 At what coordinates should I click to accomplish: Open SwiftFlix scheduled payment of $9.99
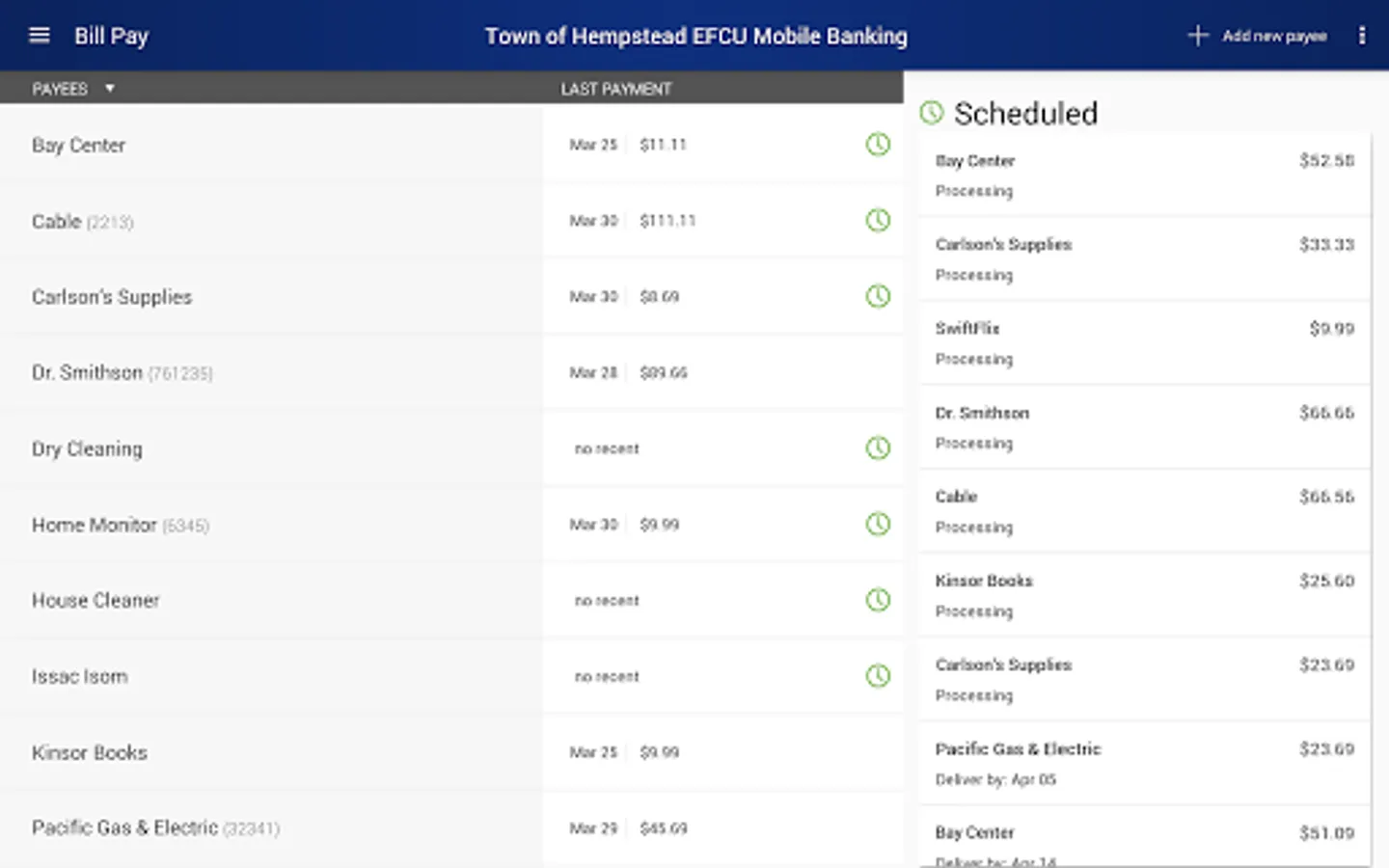pos(1145,343)
